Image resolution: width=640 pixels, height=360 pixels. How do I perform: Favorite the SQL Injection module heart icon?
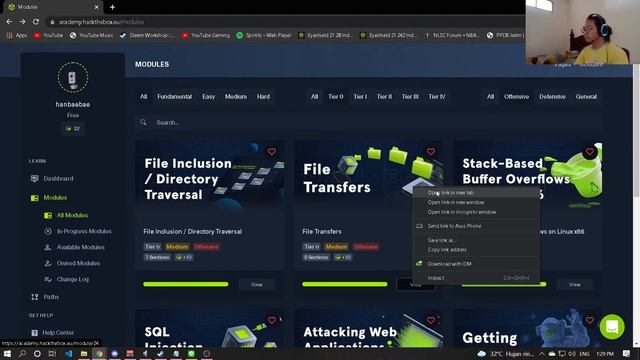click(272, 320)
